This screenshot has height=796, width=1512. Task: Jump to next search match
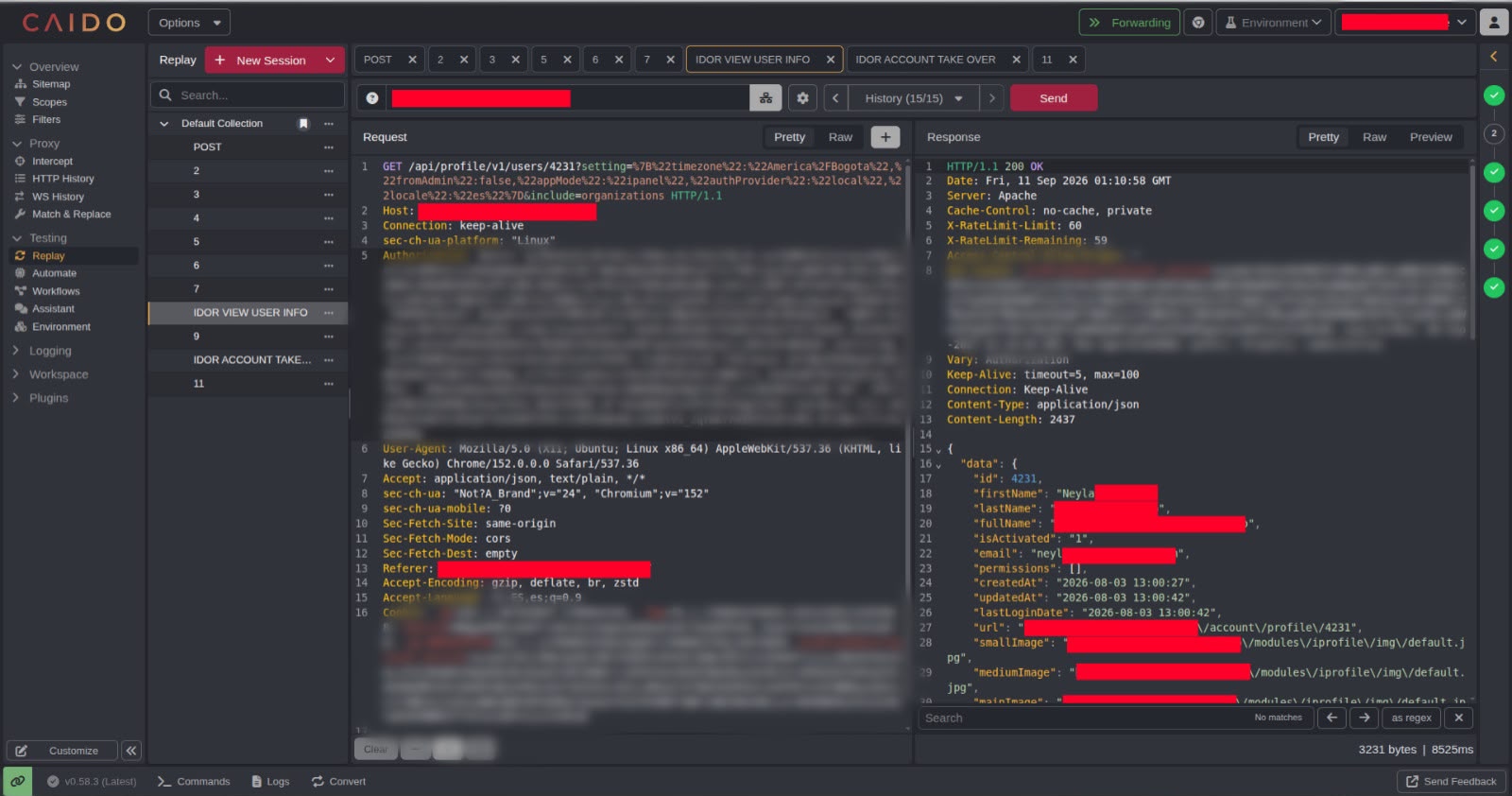pyautogui.click(x=1365, y=718)
